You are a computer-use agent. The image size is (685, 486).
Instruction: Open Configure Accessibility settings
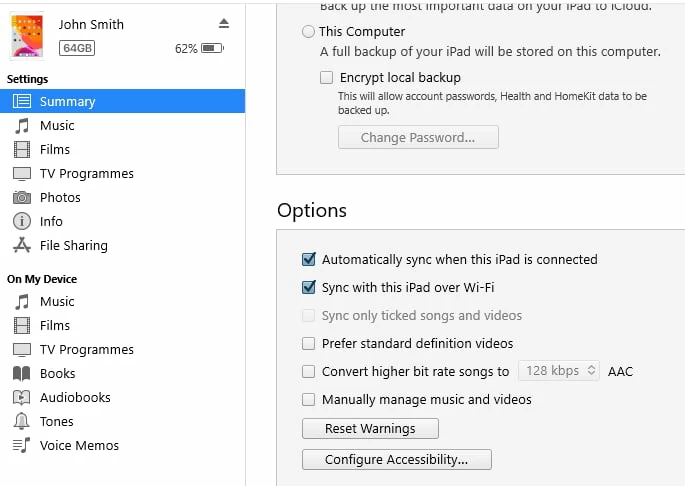[x=396, y=460]
